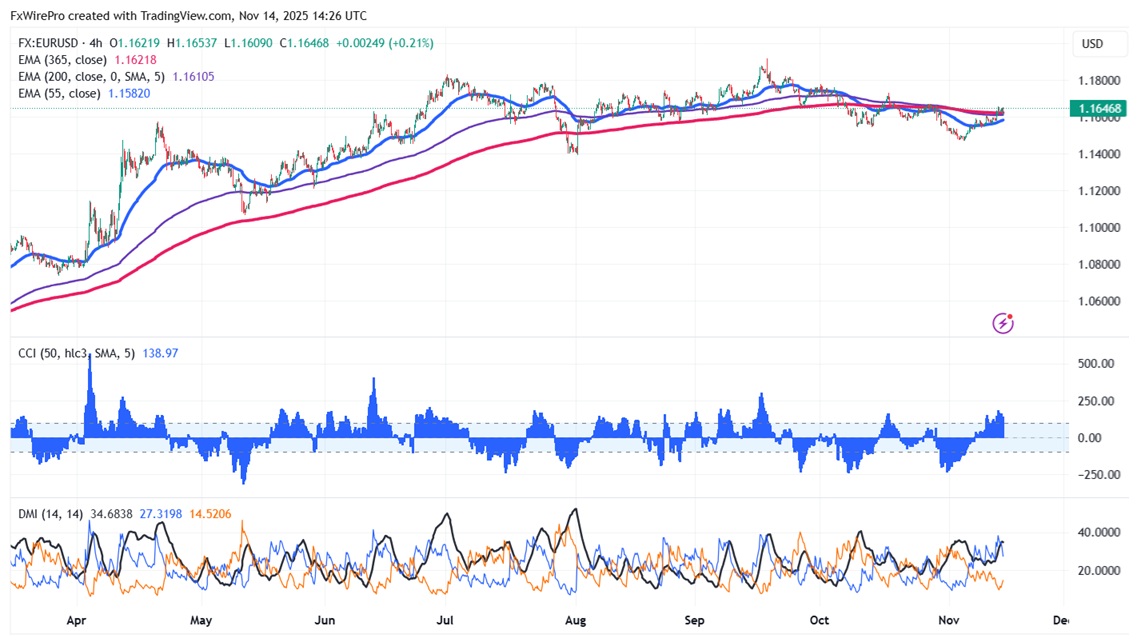The width and height of the screenshot is (1129, 637).
Task: Click the 250.00 CCI axis label
Action: click(1096, 401)
